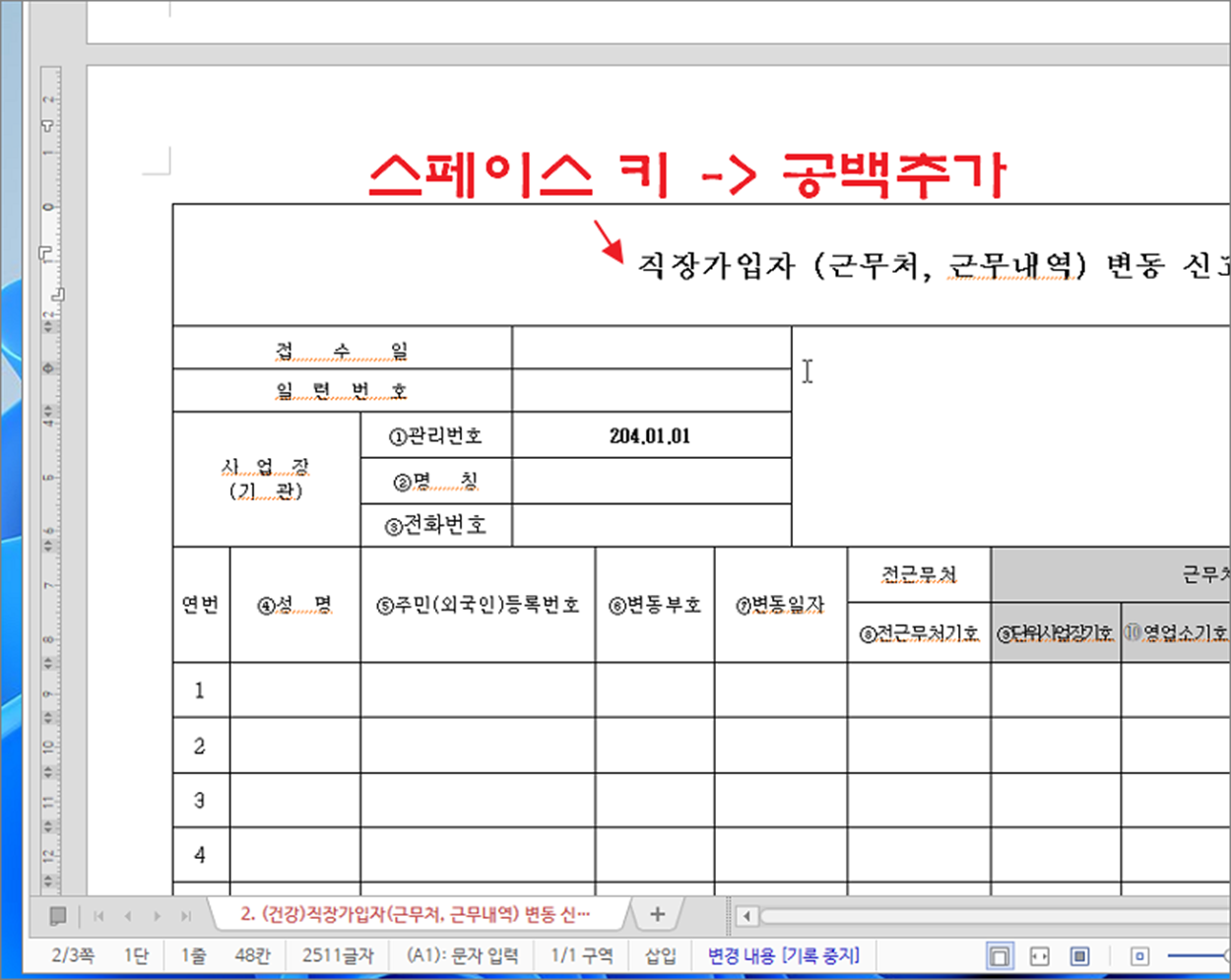This screenshot has height=980, width=1231.
Task: Go to the next tab with the right arrow
Action: [157, 916]
